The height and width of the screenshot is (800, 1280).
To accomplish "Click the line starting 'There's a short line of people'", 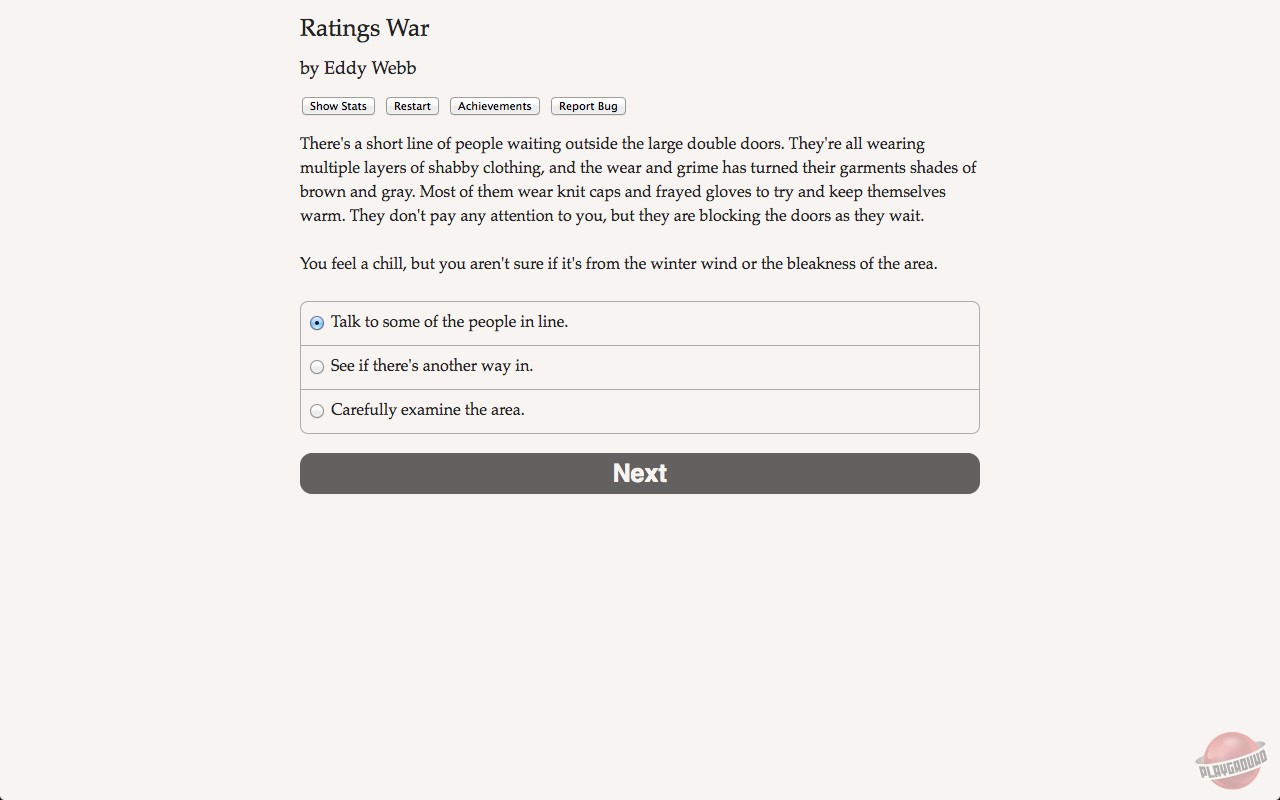I will [612, 144].
